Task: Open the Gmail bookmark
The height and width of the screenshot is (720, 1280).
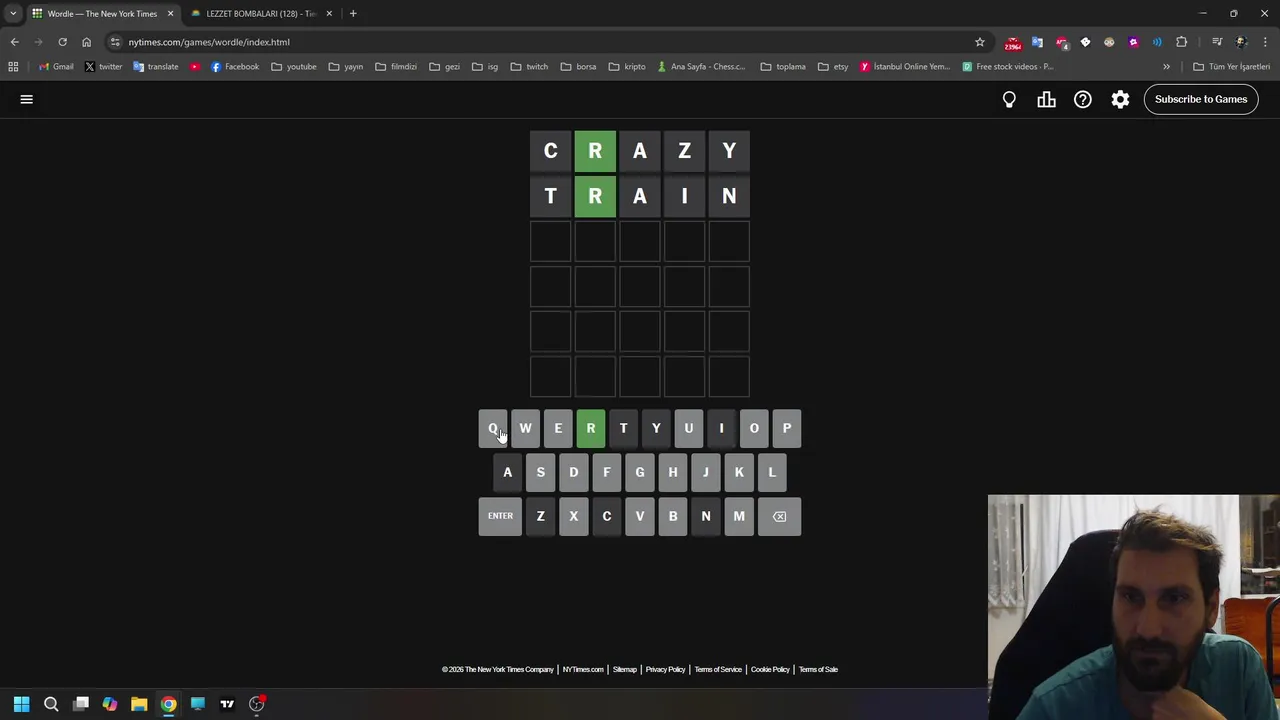Action: (56, 67)
